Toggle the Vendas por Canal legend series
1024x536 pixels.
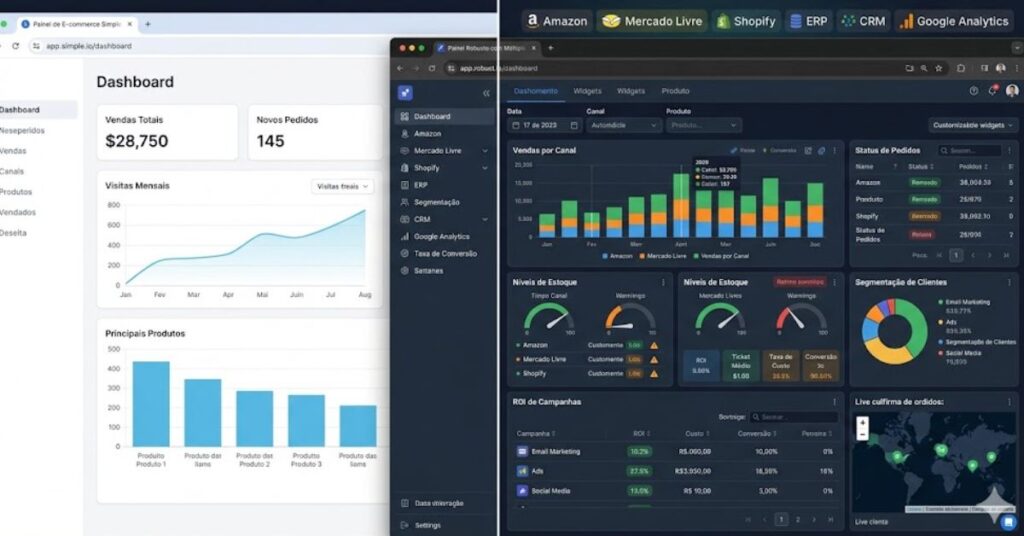pos(721,256)
